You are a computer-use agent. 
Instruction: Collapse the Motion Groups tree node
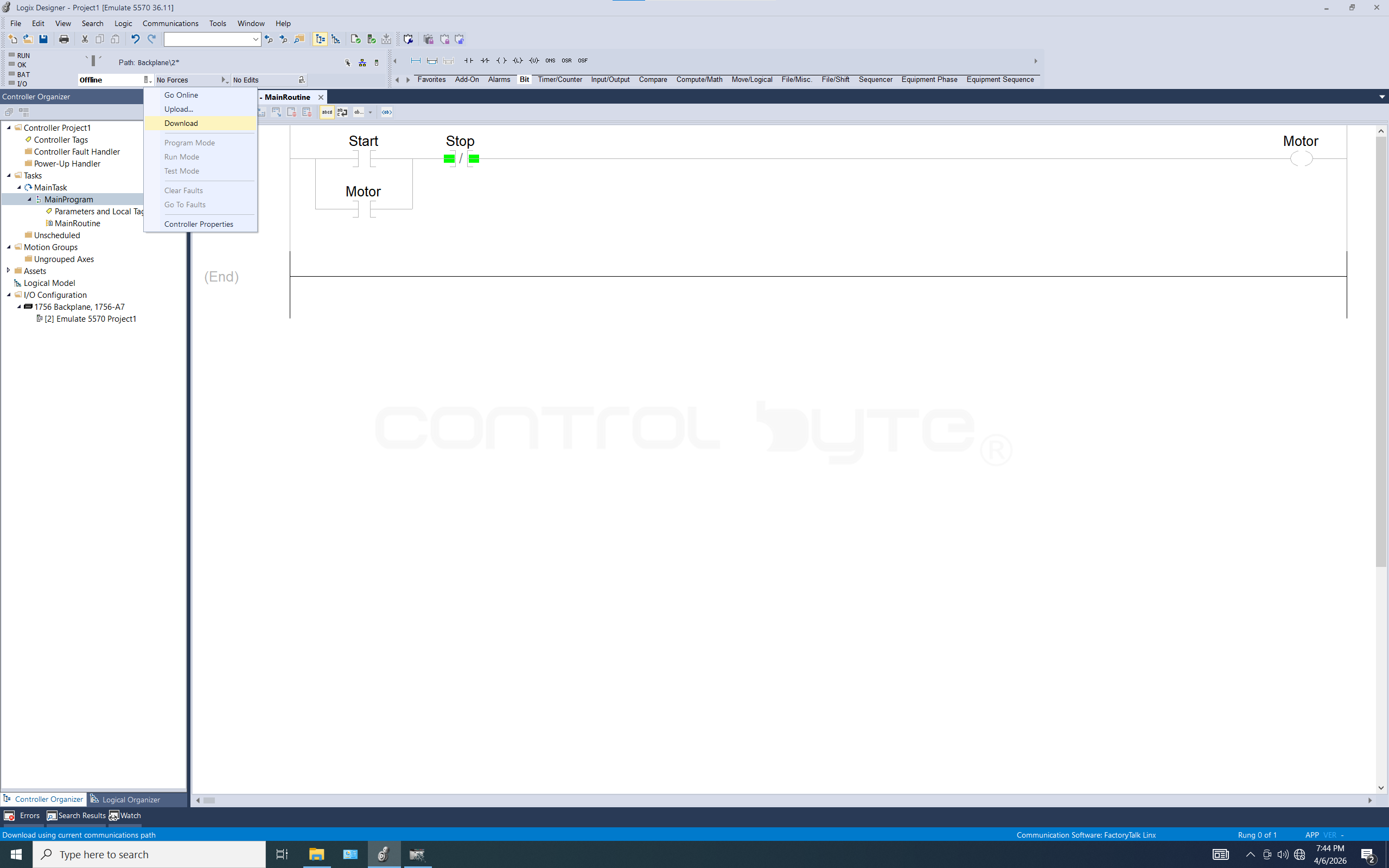tap(9, 247)
